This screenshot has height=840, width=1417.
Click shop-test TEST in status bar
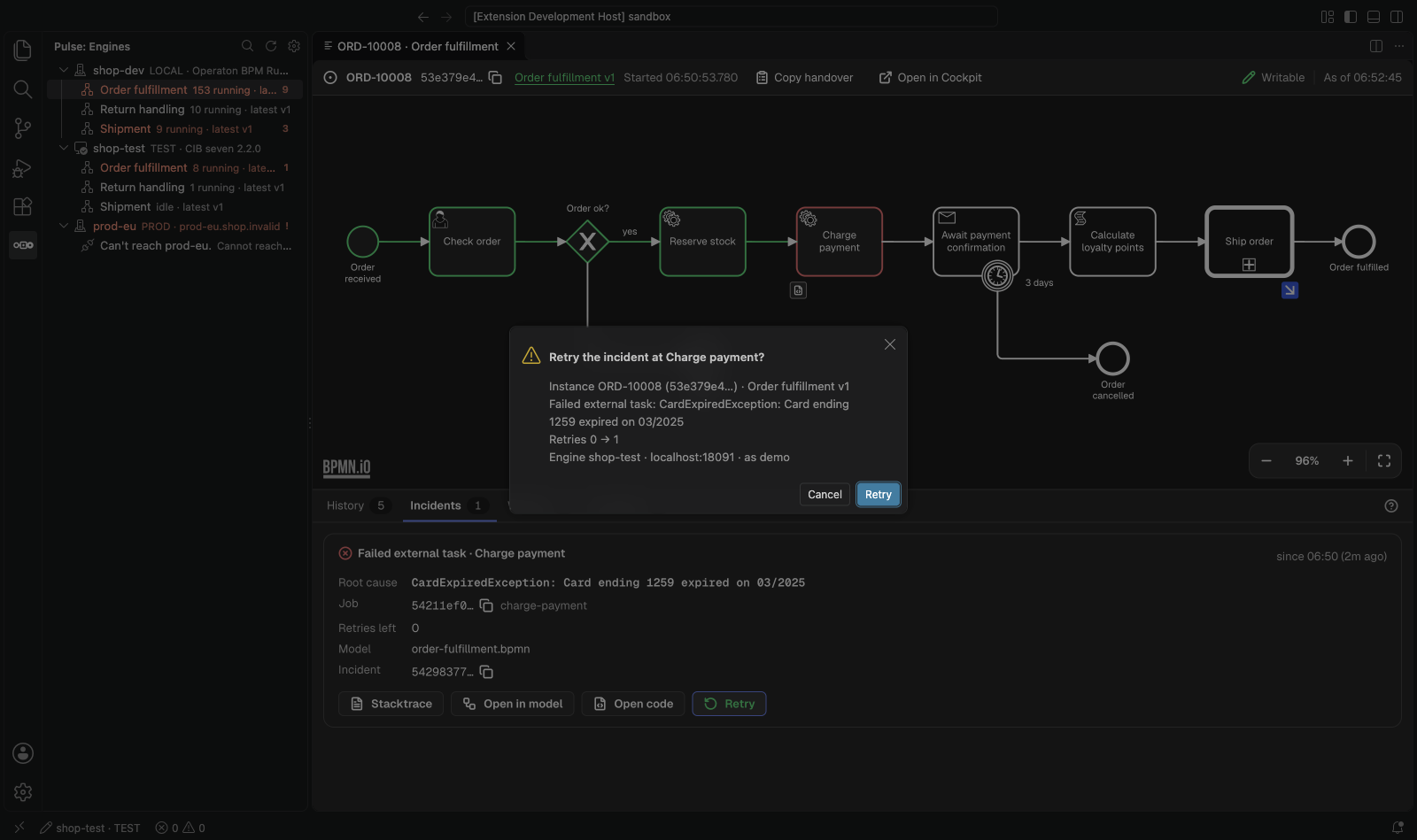[89, 828]
